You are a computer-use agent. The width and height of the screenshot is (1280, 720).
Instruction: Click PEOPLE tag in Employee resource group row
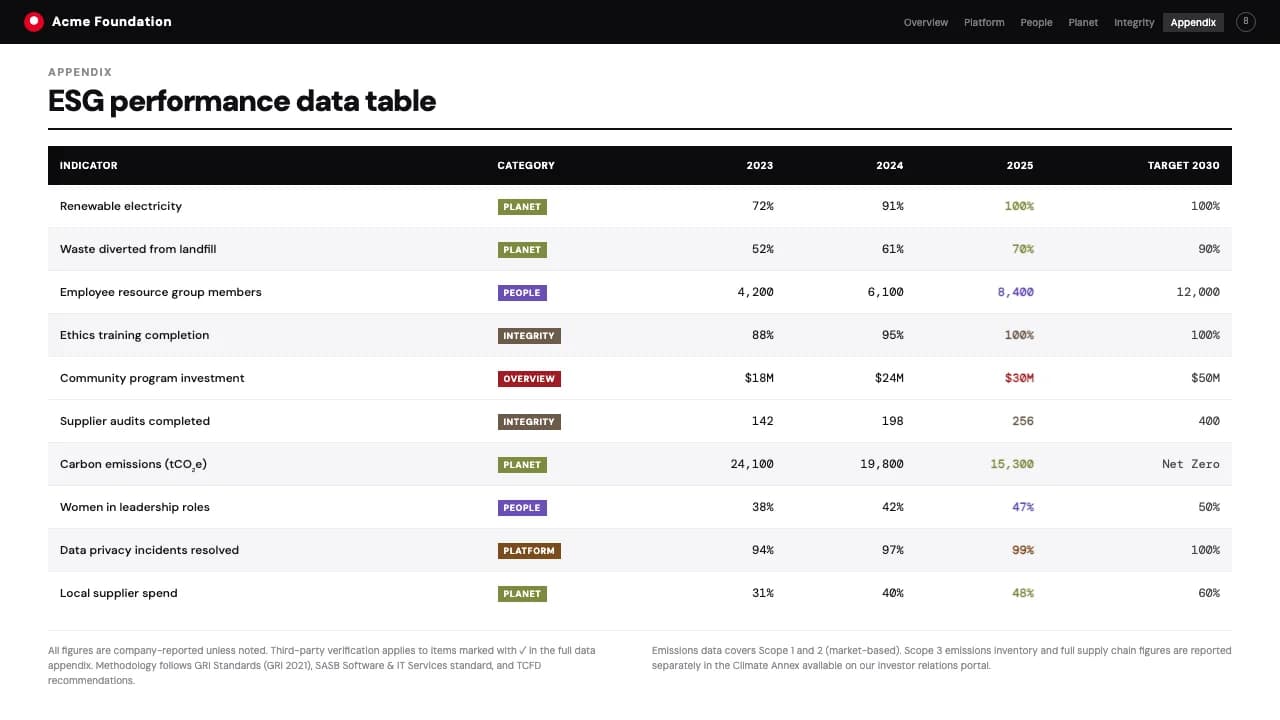pos(522,293)
